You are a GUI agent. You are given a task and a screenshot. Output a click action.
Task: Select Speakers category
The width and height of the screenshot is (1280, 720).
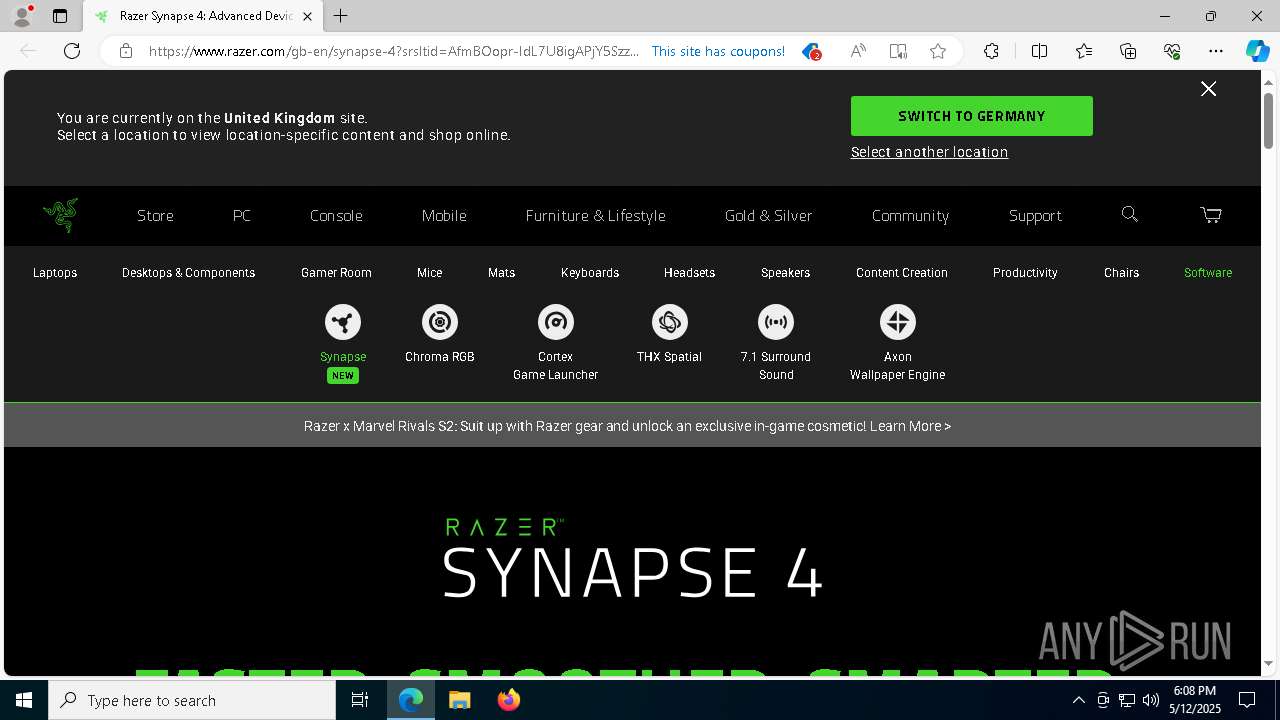point(785,272)
